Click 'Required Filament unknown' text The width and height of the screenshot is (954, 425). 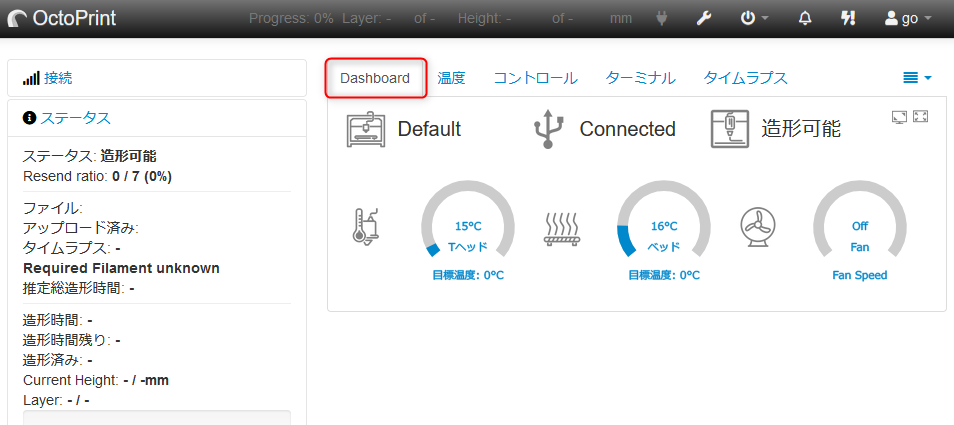[x=121, y=268]
